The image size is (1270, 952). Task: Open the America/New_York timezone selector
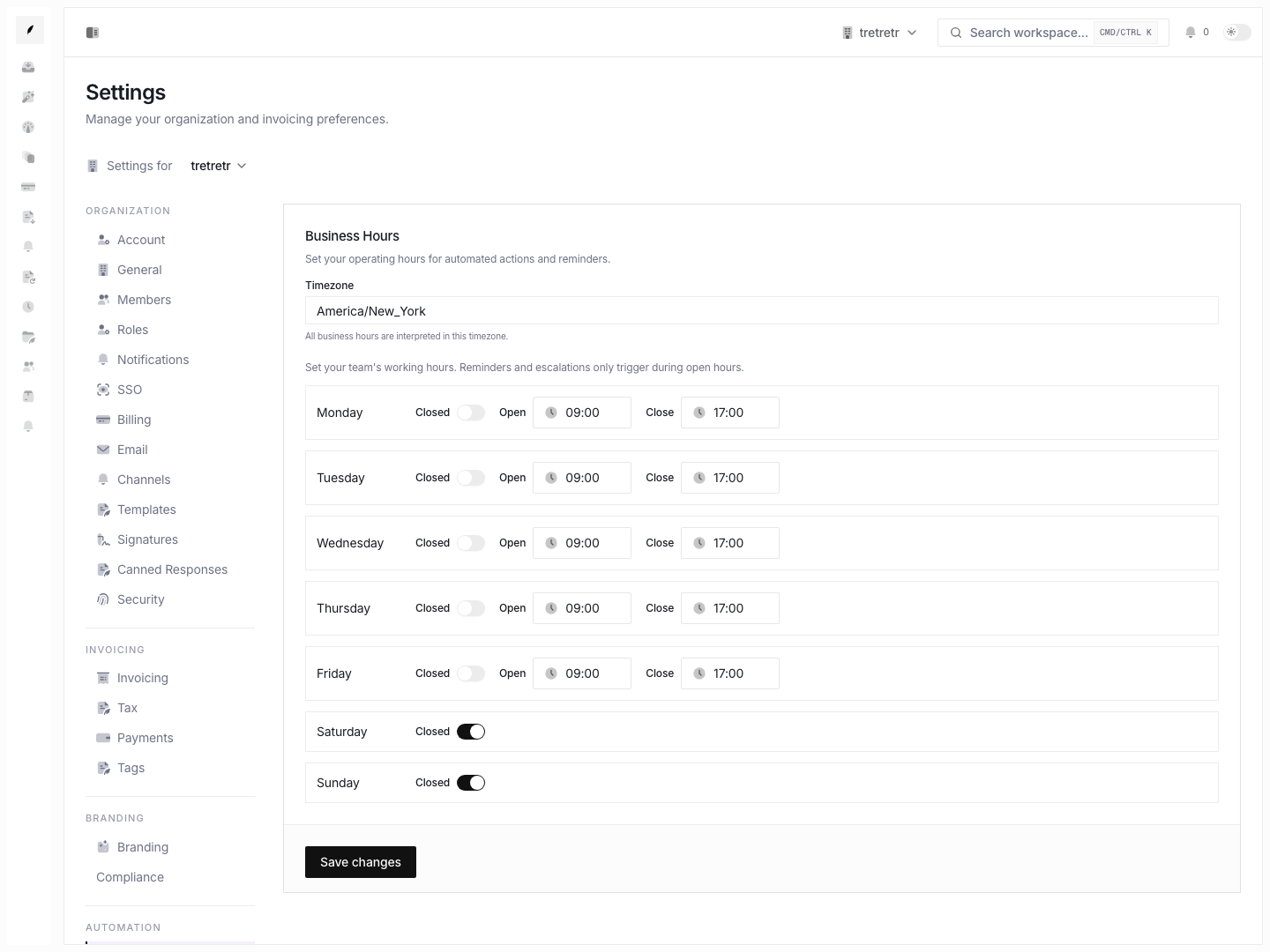click(762, 310)
